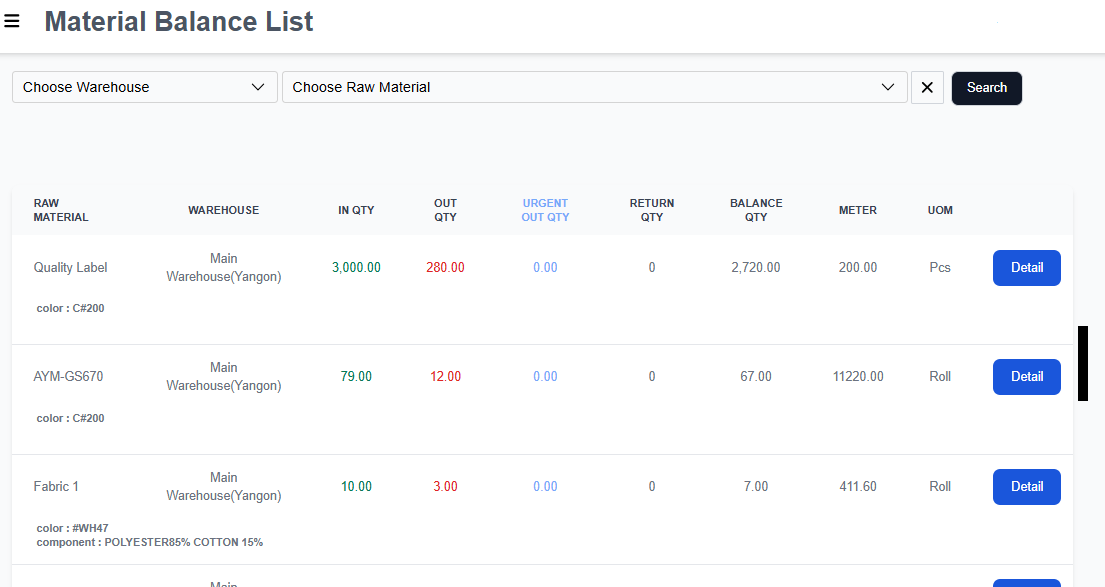
Task: Click the Meter column header
Action: click(x=858, y=210)
